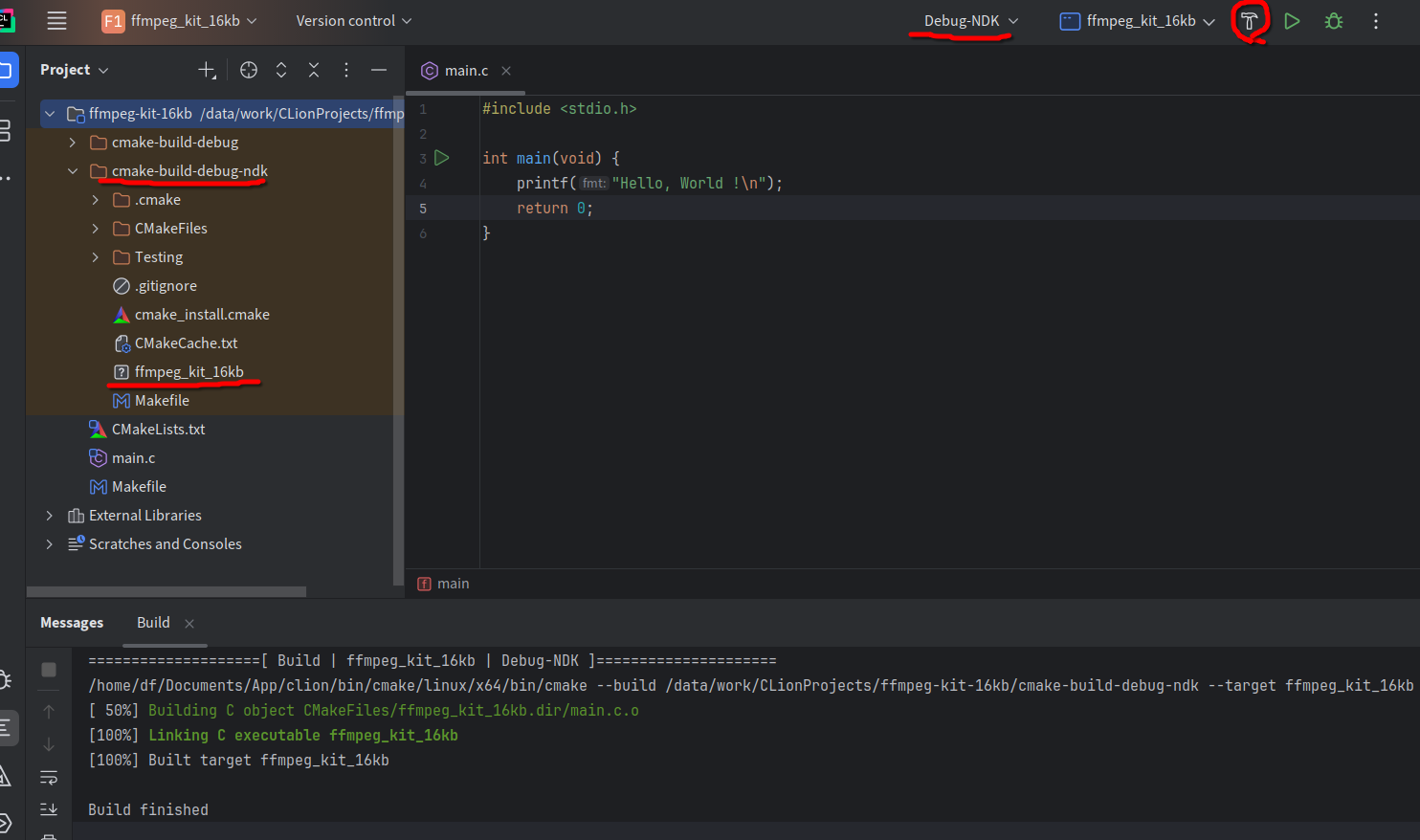This screenshot has width=1420, height=840.
Task: Open the Project view selector dropdown
Action: pos(75,70)
